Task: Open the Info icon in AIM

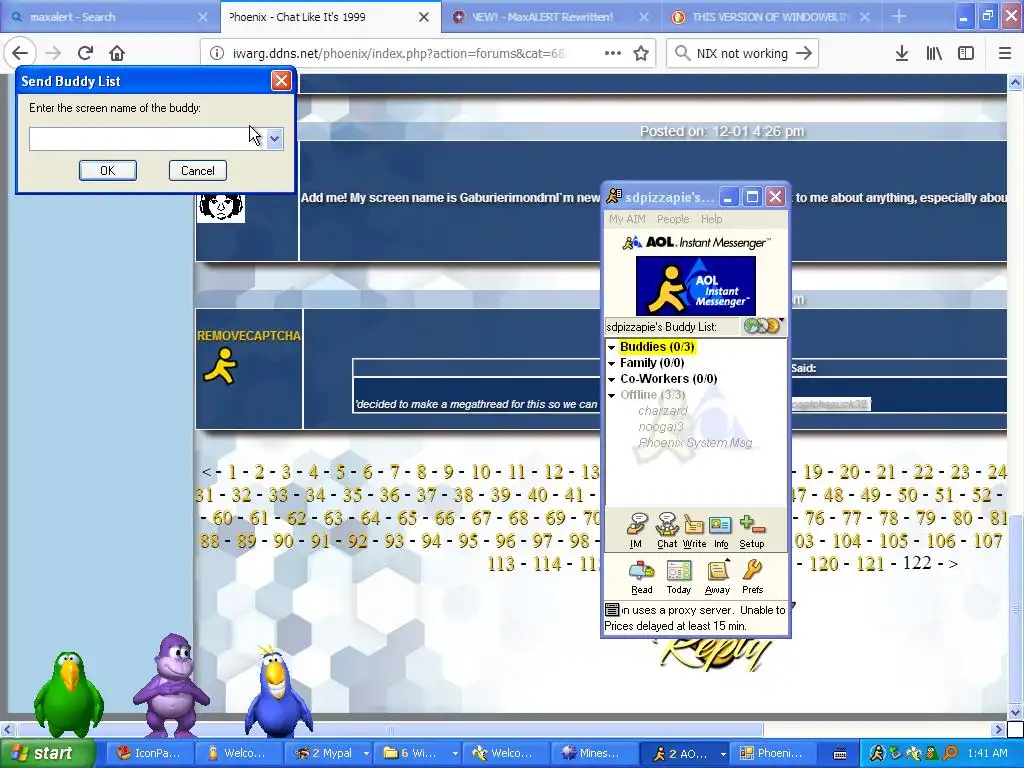Action: 720,530
